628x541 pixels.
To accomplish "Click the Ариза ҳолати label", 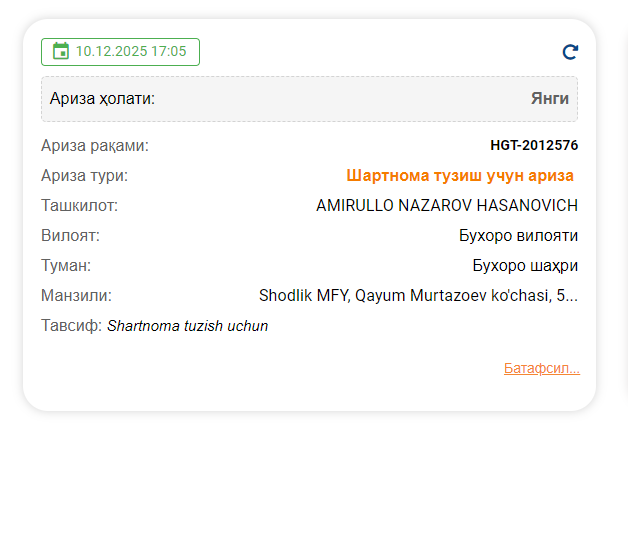I will pyautogui.click(x=102, y=99).
